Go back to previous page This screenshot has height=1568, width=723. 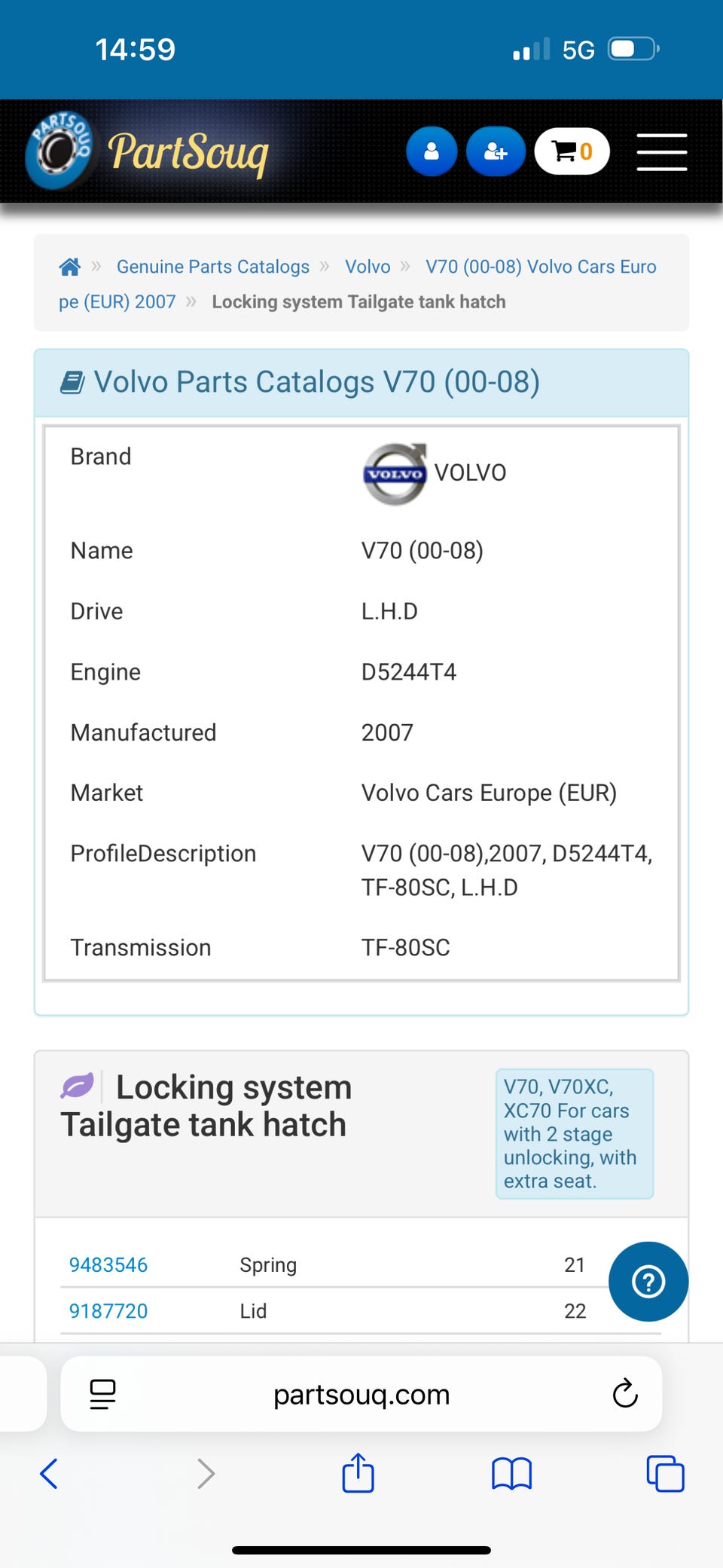pos(49,1474)
